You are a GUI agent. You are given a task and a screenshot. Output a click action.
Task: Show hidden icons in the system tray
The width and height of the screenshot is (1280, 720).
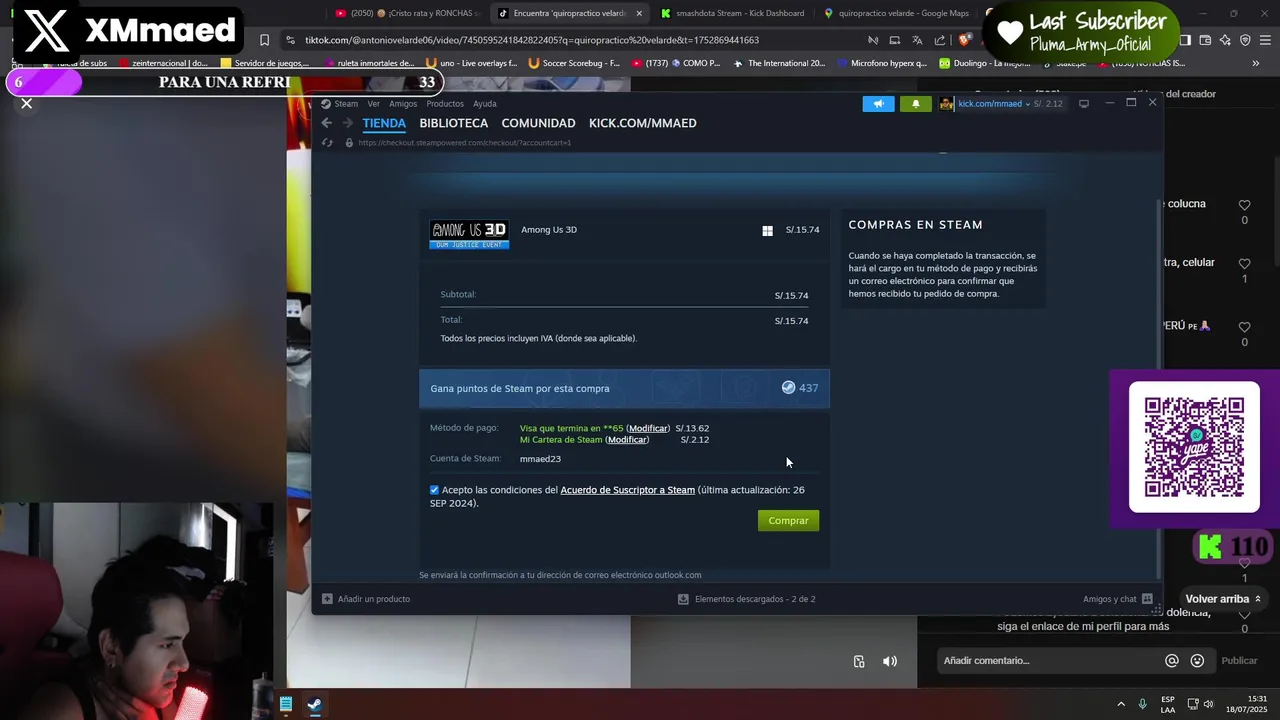pos(1120,704)
